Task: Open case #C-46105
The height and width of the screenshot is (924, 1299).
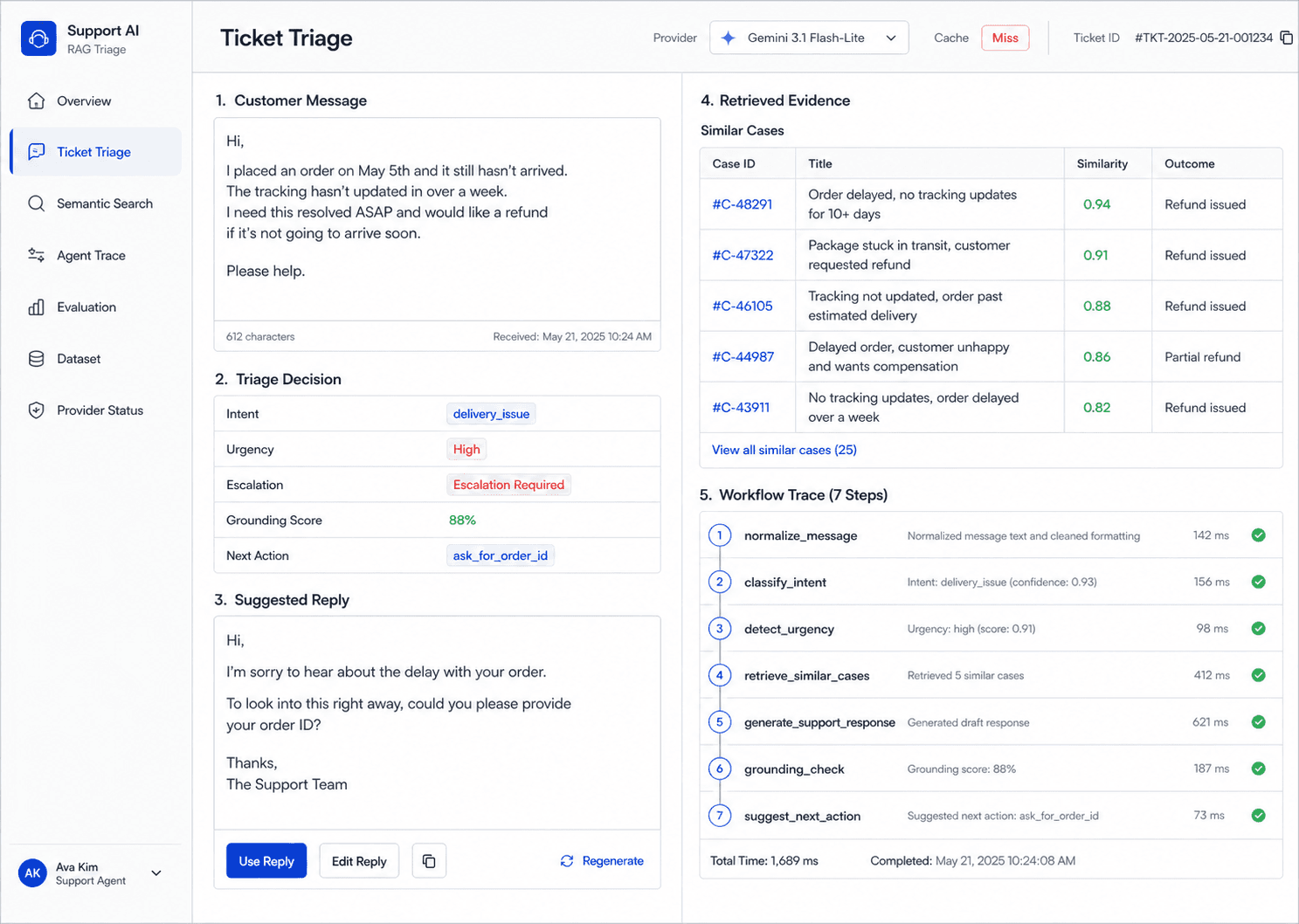Action: (x=743, y=306)
